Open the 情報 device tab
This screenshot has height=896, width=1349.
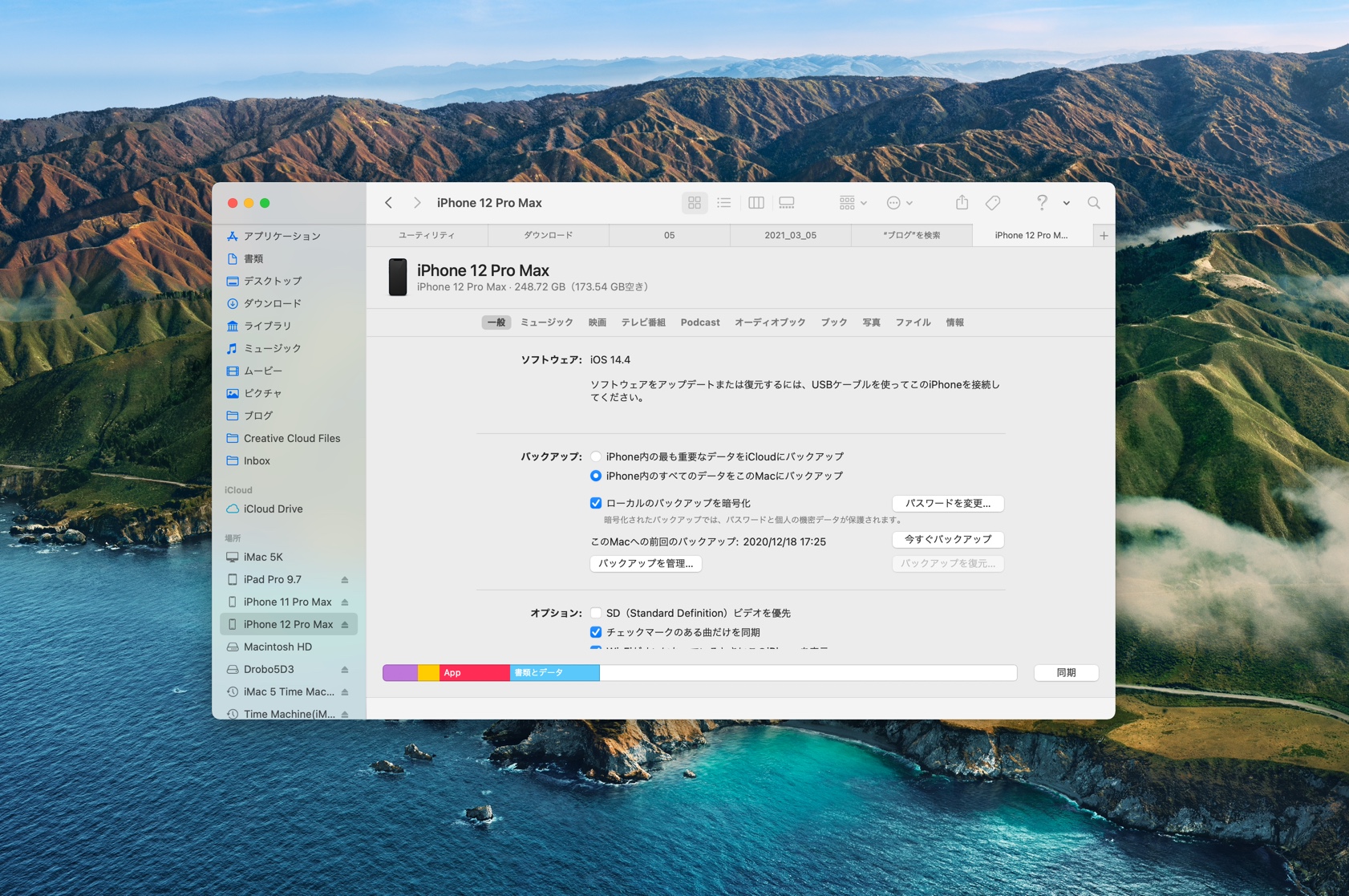click(955, 322)
